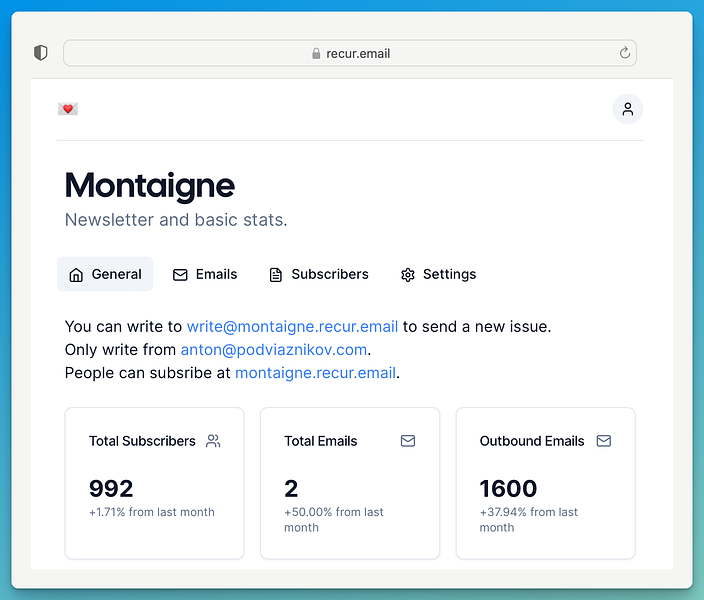Go to the Settings tab
This screenshot has width=704, height=600.
click(x=438, y=274)
